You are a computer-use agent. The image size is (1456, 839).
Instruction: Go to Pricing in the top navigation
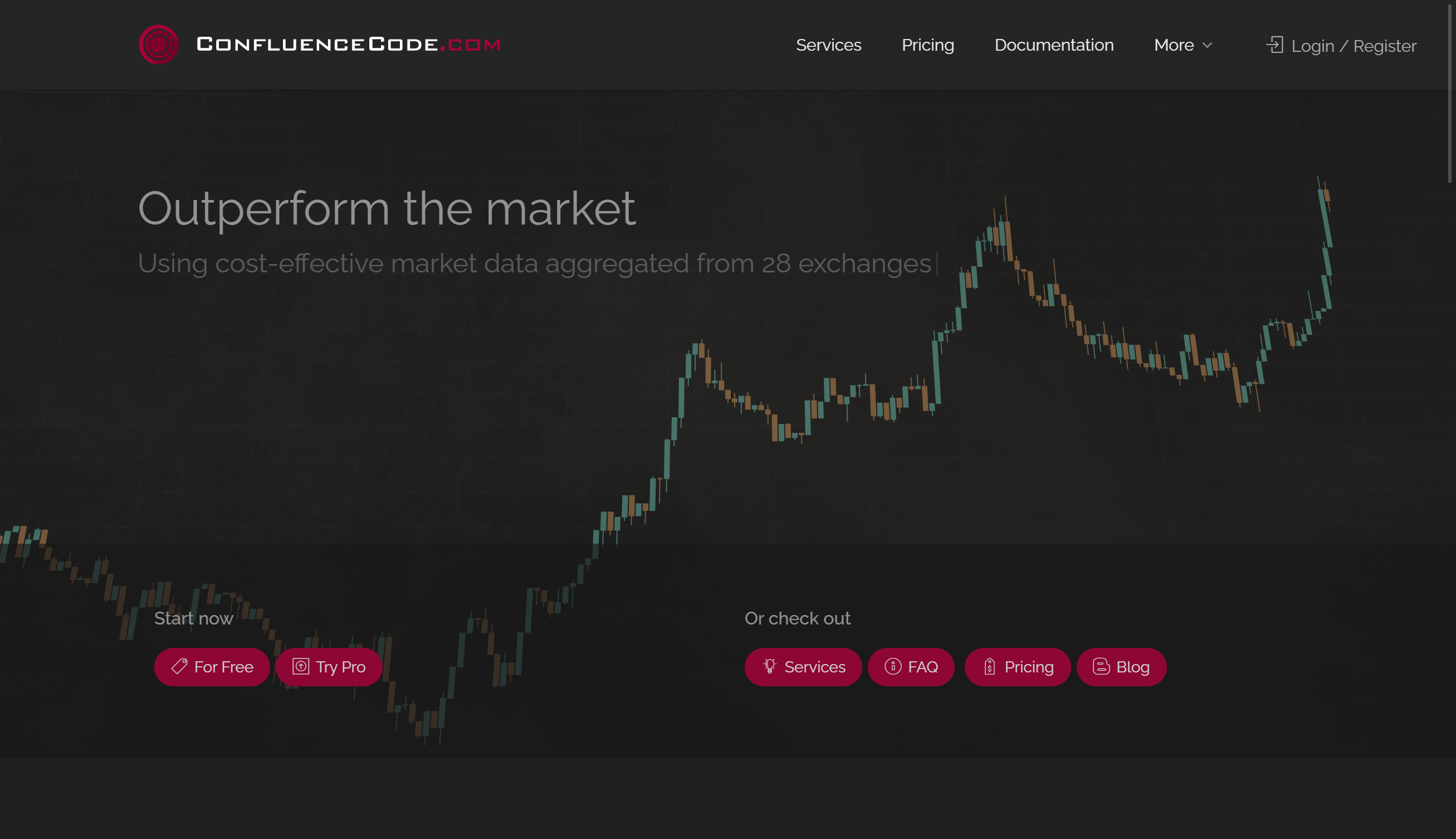coord(928,45)
